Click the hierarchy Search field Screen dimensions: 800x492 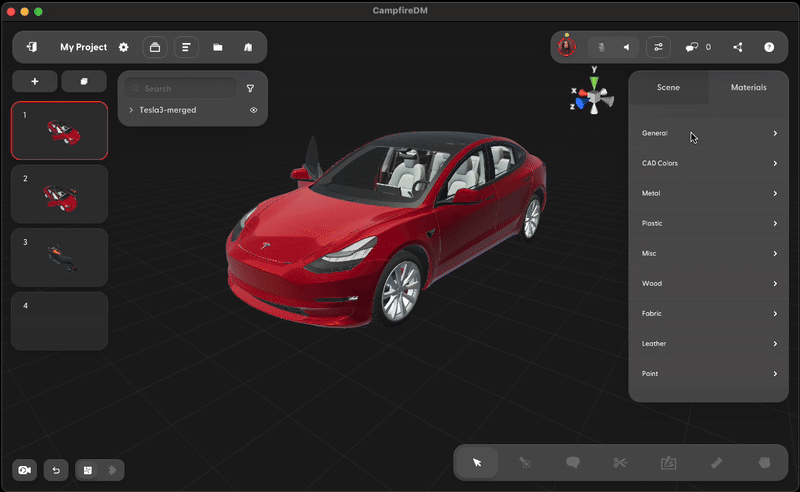[x=181, y=88]
